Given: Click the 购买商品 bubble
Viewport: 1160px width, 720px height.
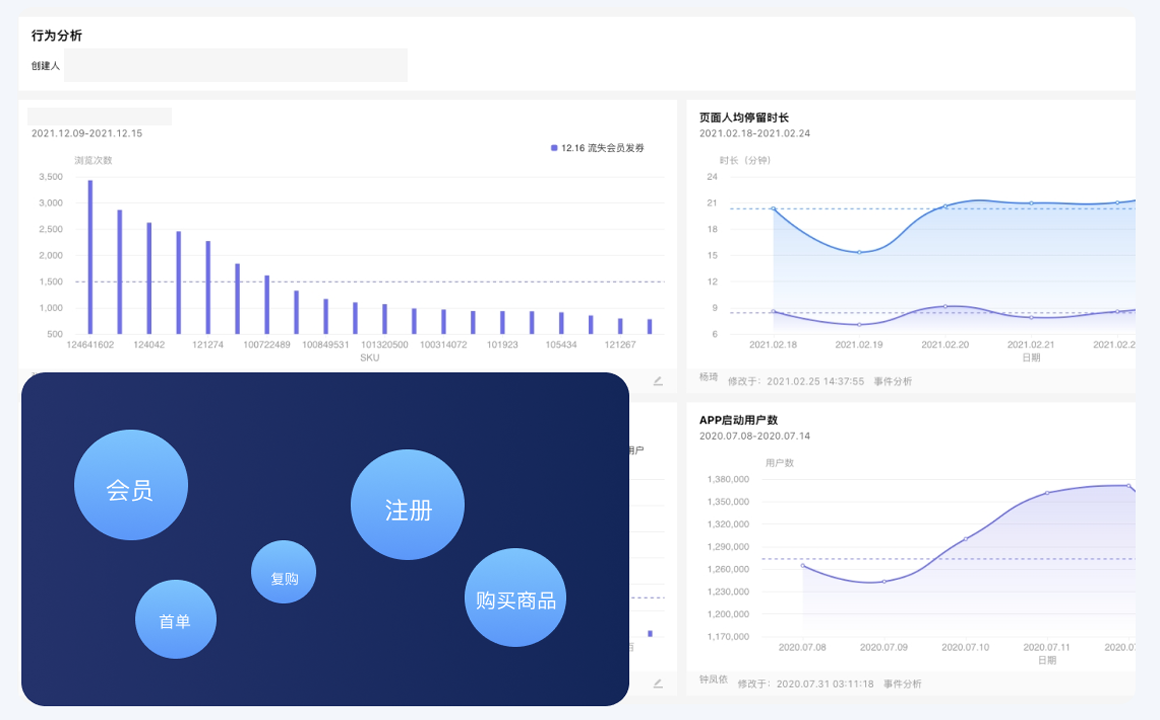Looking at the screenshot, I should click(x=515, y=598).
